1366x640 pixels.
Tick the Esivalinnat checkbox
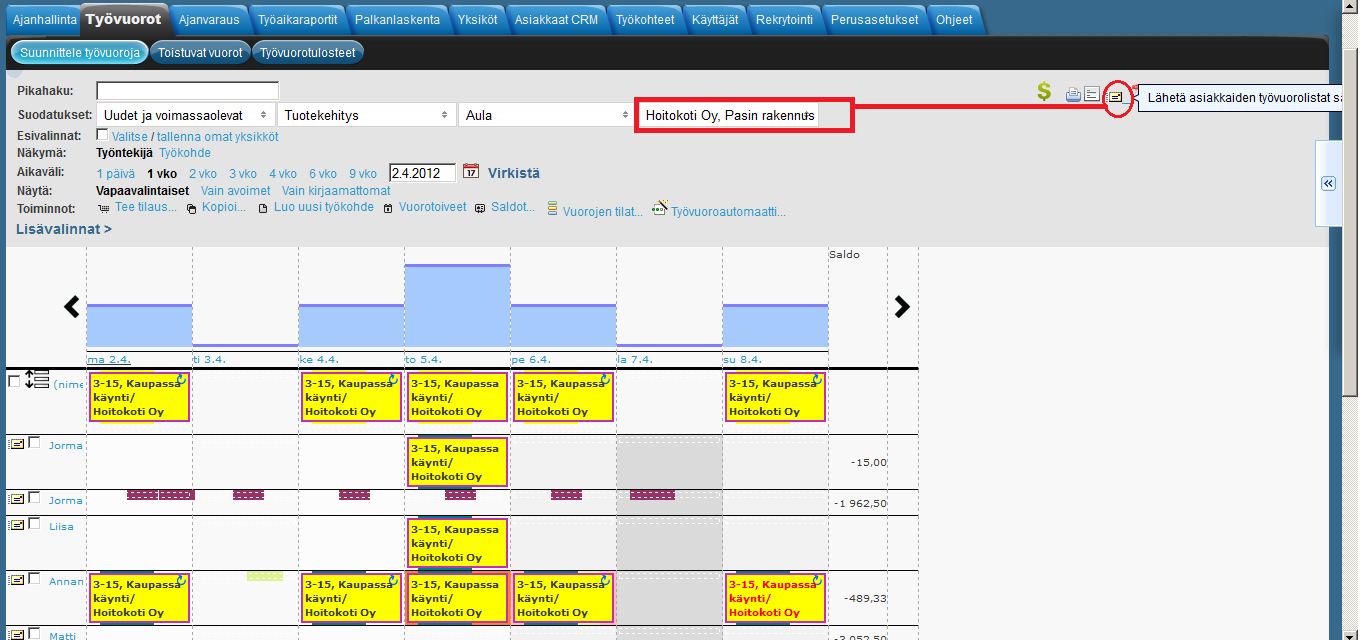pos(102,135)
